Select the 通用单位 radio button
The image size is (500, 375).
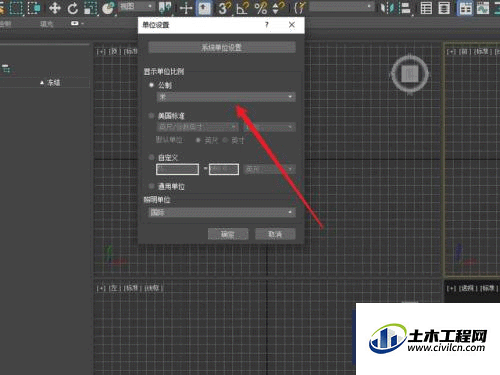[151, 186]
